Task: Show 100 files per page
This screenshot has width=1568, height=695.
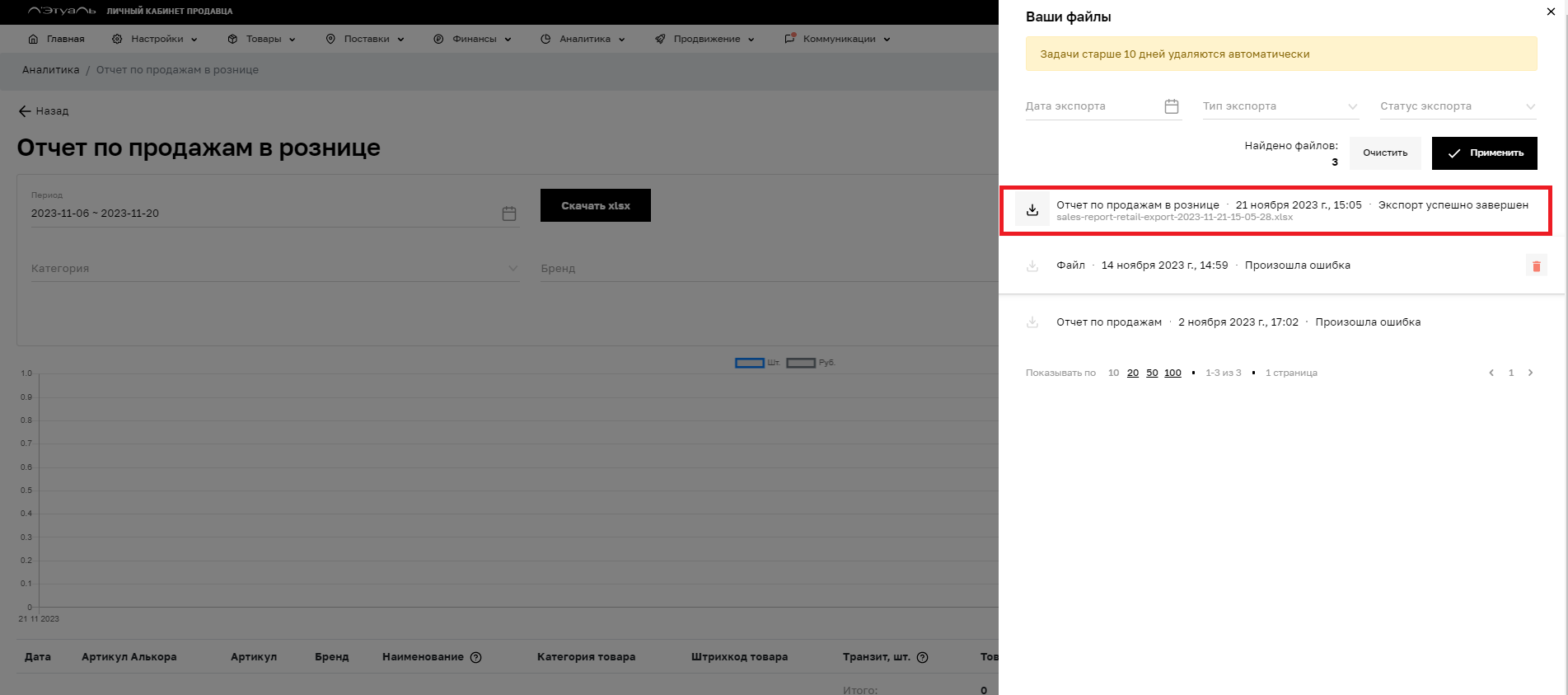Action: pyautogui.click(x=1172, y=373)
